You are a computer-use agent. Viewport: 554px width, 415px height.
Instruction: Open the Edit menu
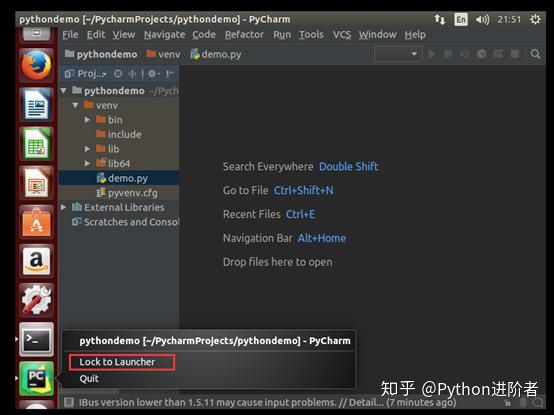click(96, 35)
